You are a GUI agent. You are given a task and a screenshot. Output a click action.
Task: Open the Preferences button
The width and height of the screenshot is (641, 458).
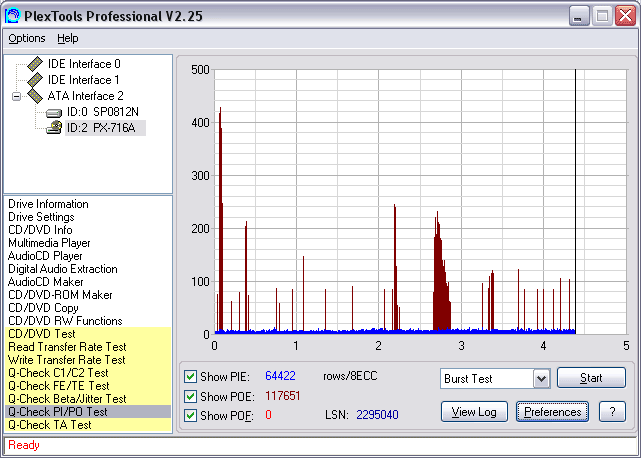click(x=552, y=411)
